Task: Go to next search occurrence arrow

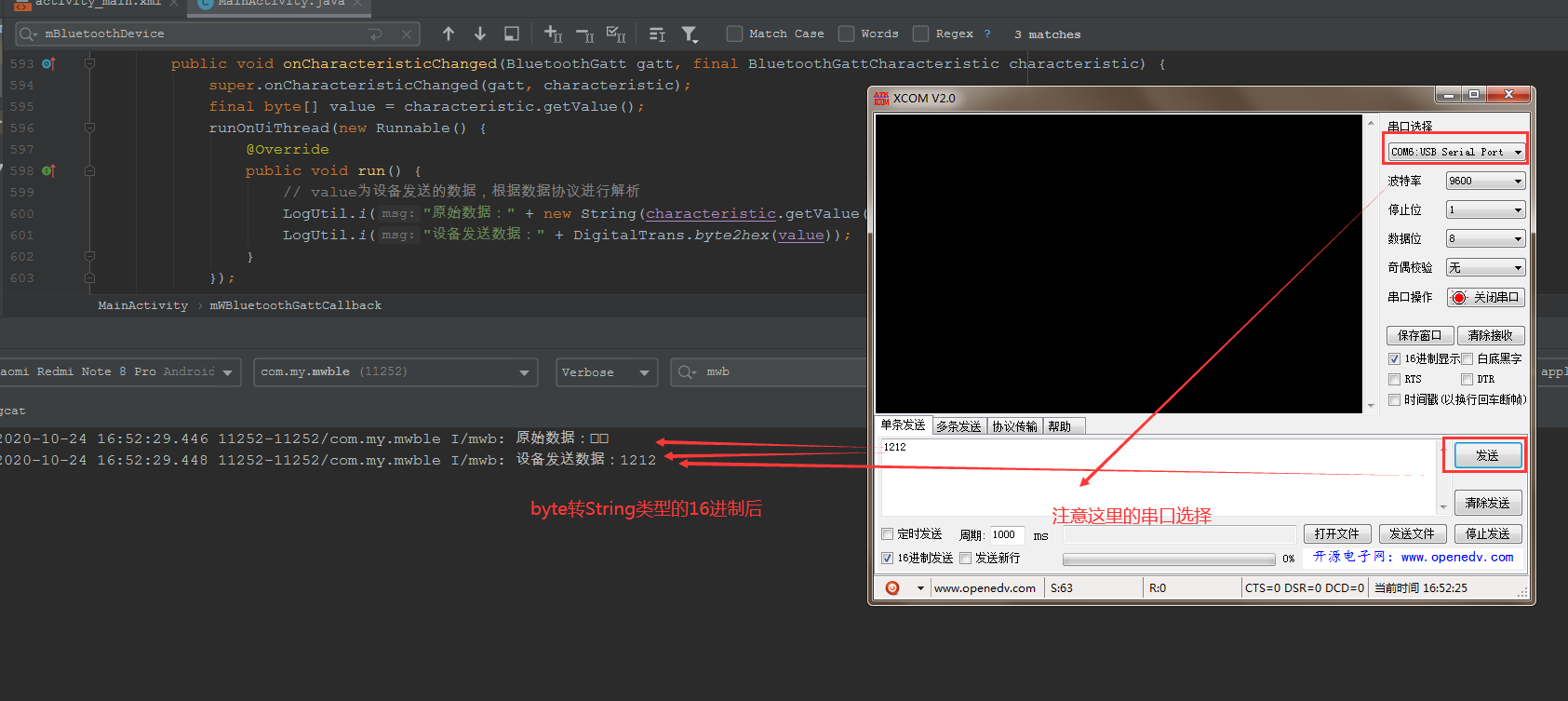Action: pyautogui.click(x=480, y=34)
